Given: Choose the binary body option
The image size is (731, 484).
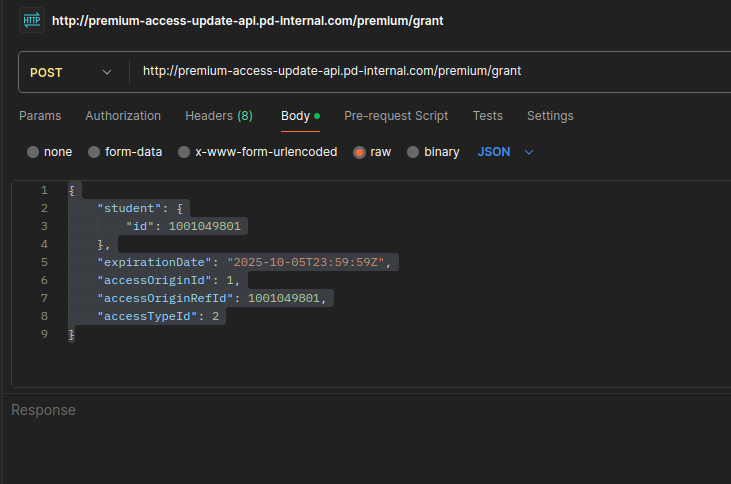Looking at the screenshot, I should point(413,153).
